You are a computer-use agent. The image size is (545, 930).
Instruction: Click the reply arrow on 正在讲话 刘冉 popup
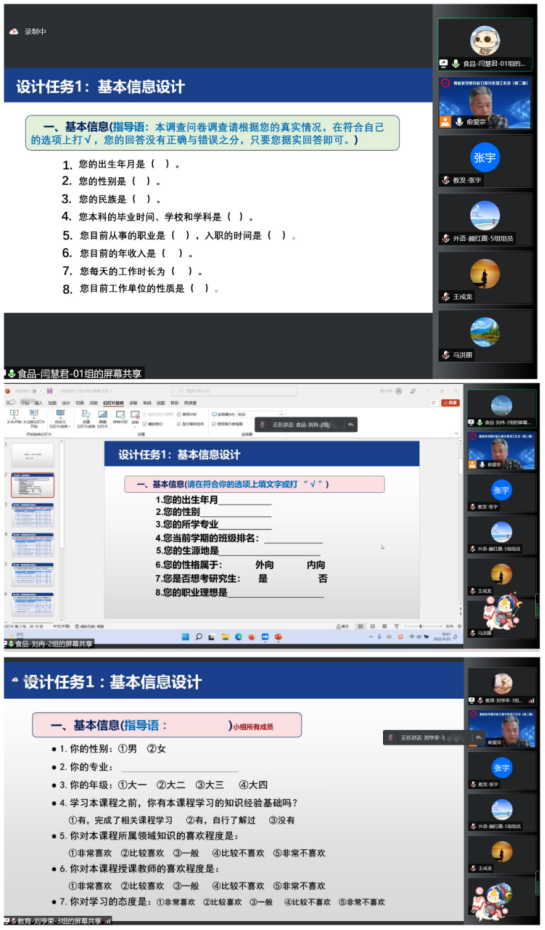tap(350, 425)
